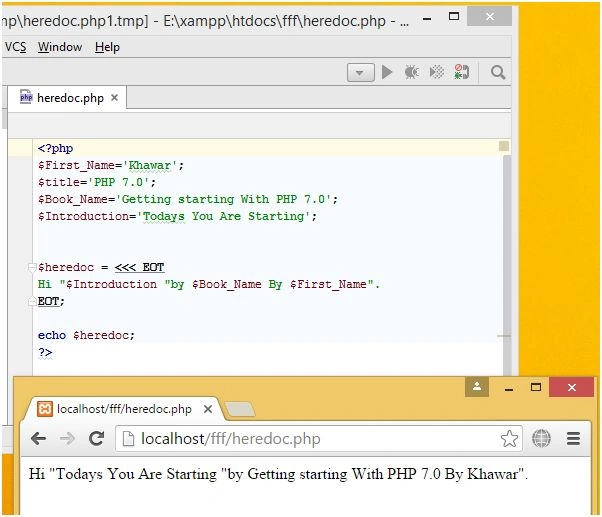This screenshot has height=517, width=602.
Task: Click the $First_Name='Khawar' code line
Action: point(111,165)
